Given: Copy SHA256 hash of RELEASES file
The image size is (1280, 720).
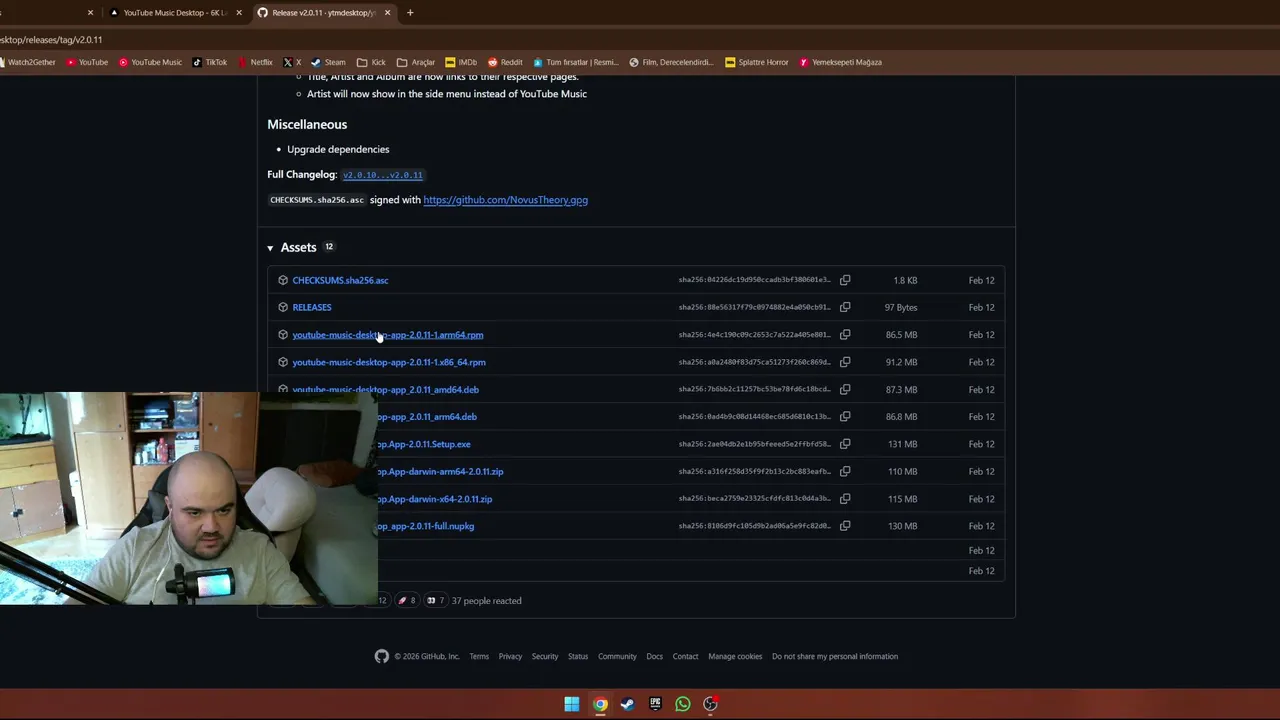Looking at the screenshot, I should (x=845, y=307).
